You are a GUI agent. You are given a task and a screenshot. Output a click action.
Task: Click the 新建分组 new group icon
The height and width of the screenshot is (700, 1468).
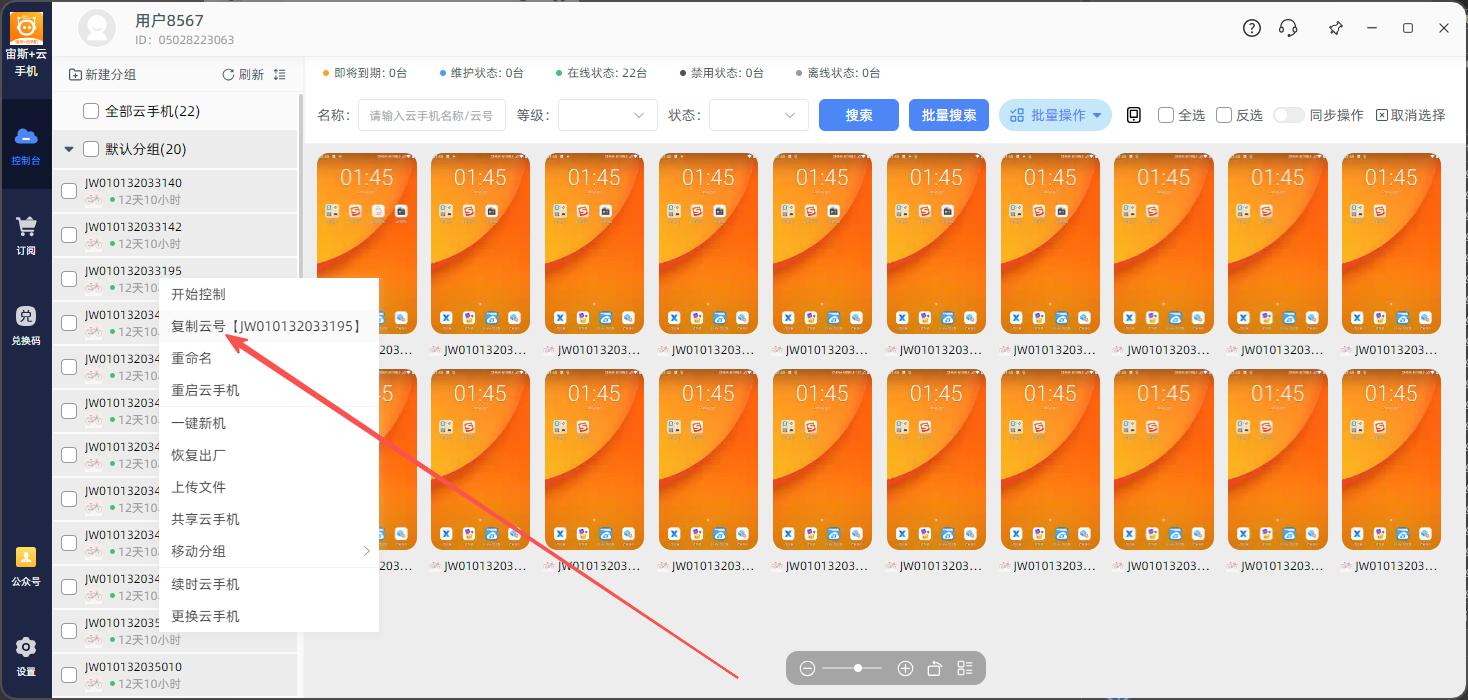pos(75,75)
